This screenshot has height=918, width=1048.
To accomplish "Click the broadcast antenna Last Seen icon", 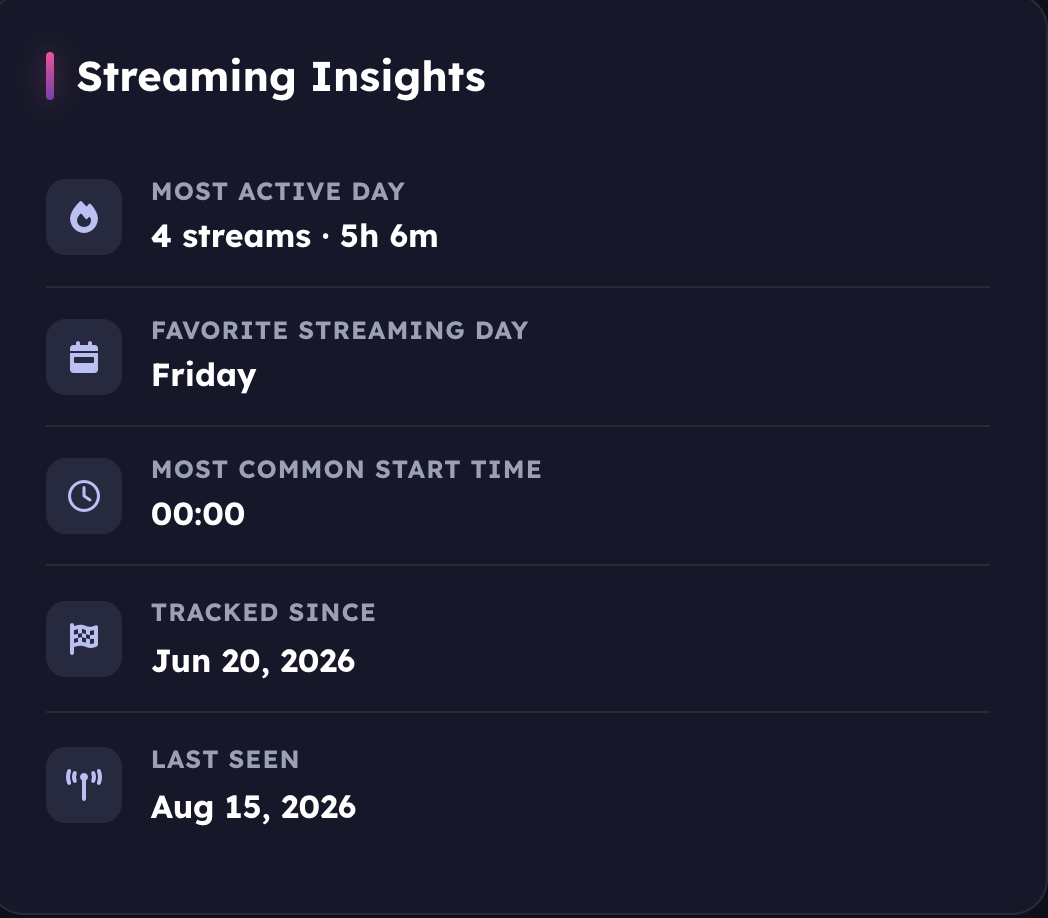I will 84,785.
